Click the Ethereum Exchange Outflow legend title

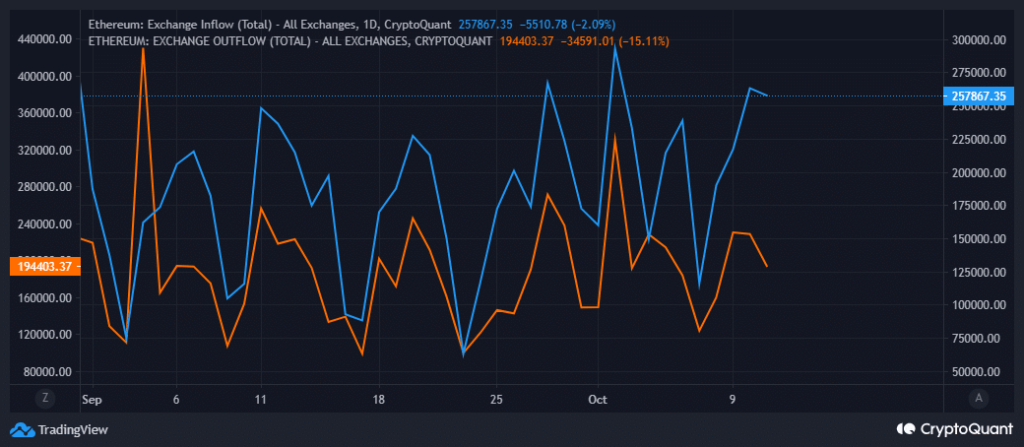[x=290, y=41]
